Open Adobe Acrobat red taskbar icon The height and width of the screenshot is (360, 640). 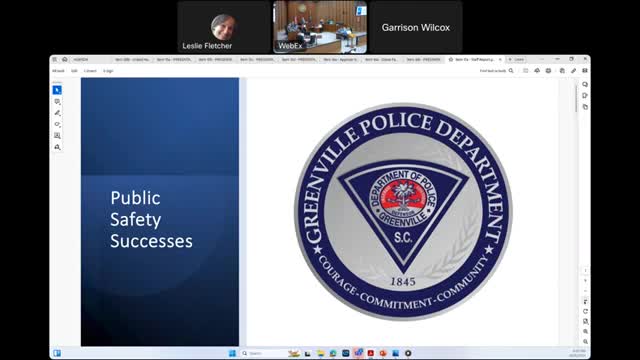tap(371, 353)
